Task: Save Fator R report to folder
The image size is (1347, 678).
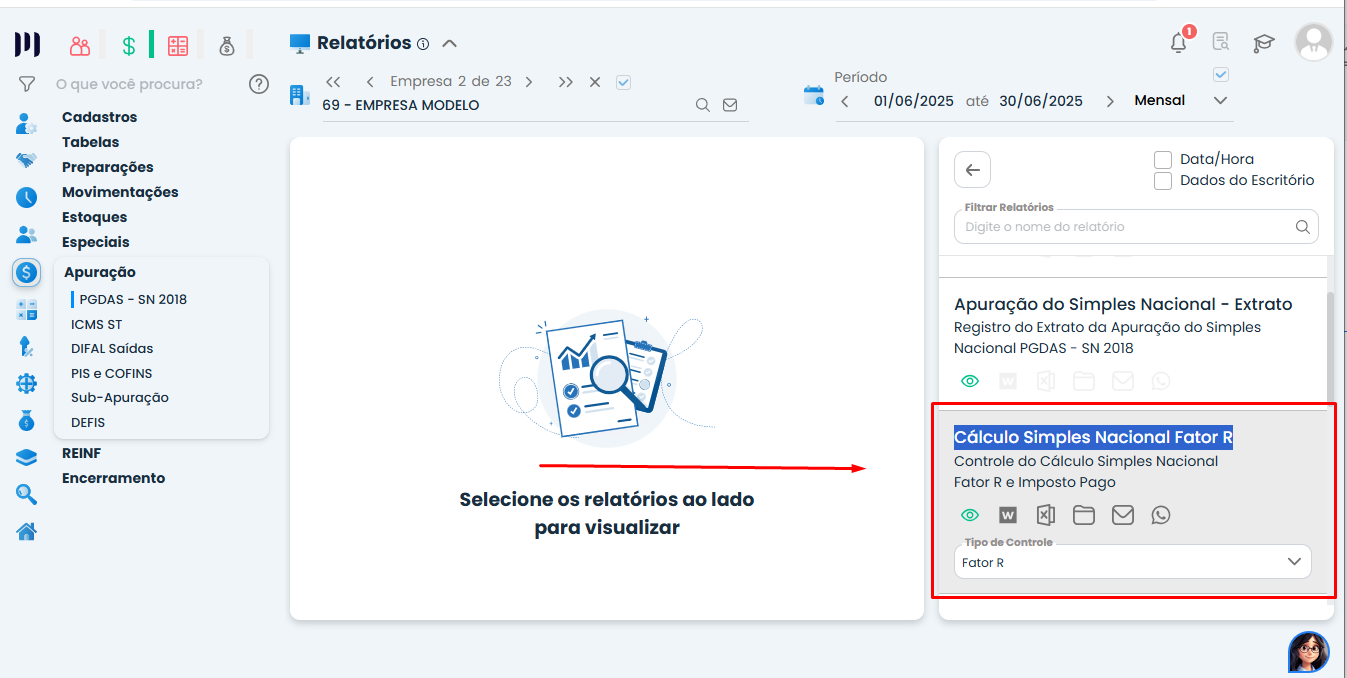Action: [x=1084, y=515]
